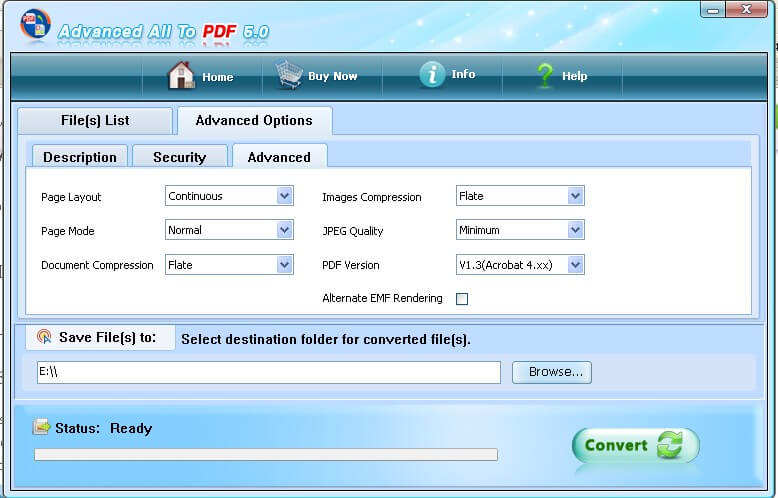
Task: Click the green refresh arrows on Convert
Action: pos(670,444)
